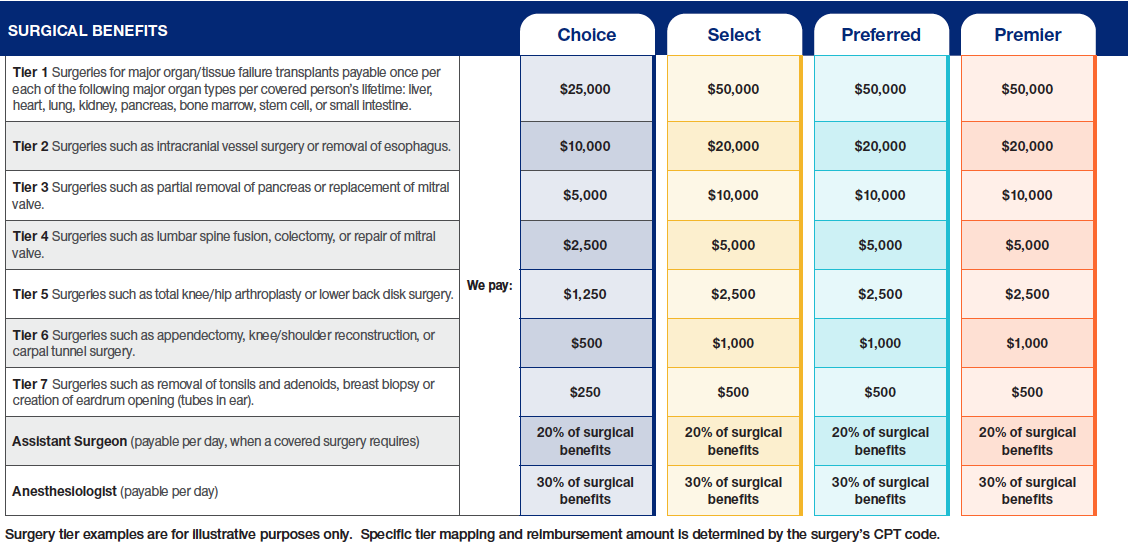Select the Choice plan tab
The image size is (1128, 554).
(x=586, y=35)
